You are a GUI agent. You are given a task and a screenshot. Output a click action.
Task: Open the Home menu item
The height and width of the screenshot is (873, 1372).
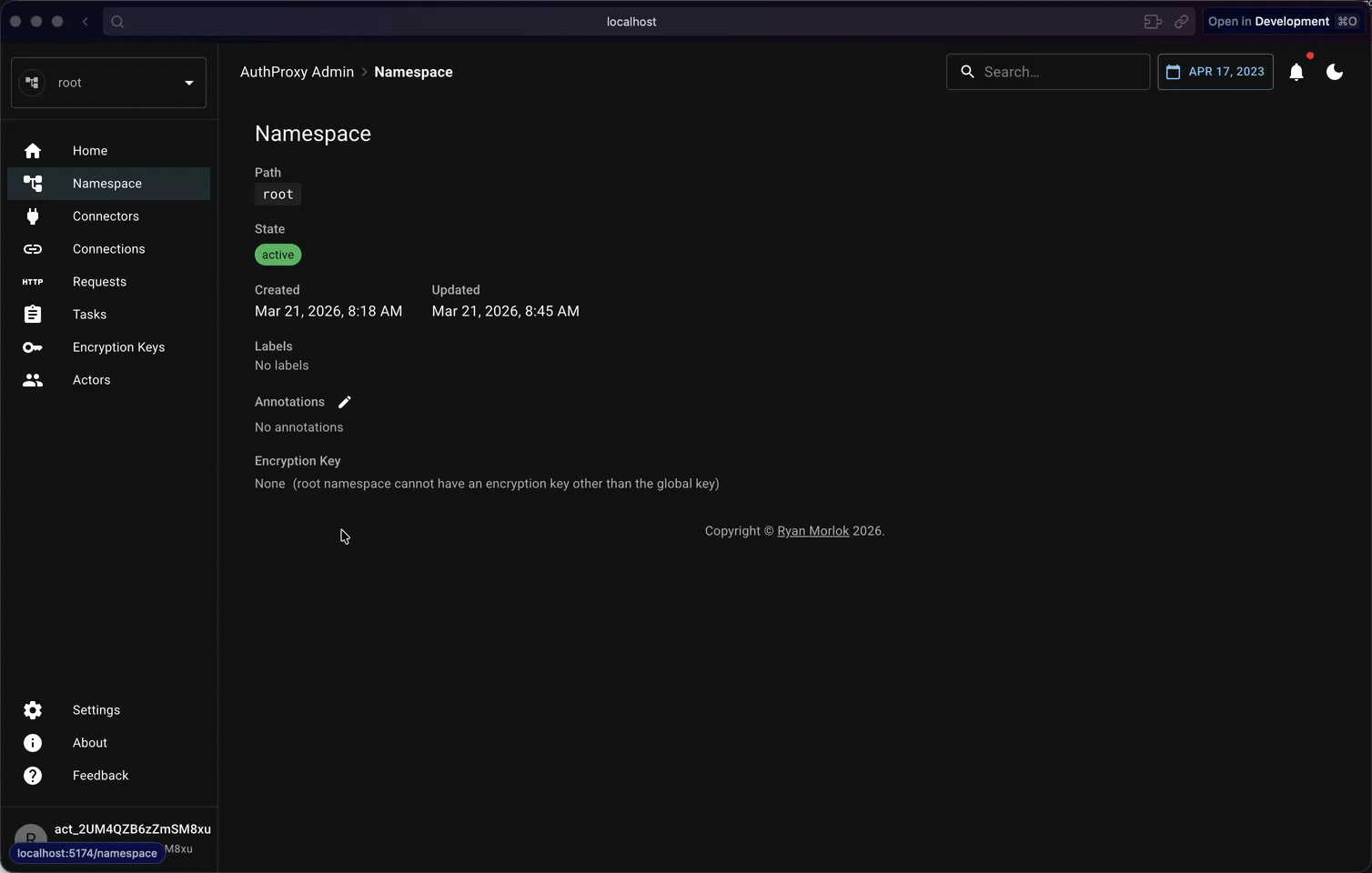pyautogui.click(x=108, y=151)
